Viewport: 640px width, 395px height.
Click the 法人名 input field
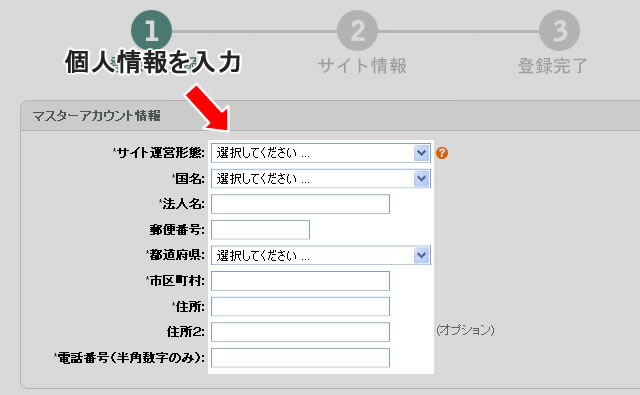pos(300,204)
